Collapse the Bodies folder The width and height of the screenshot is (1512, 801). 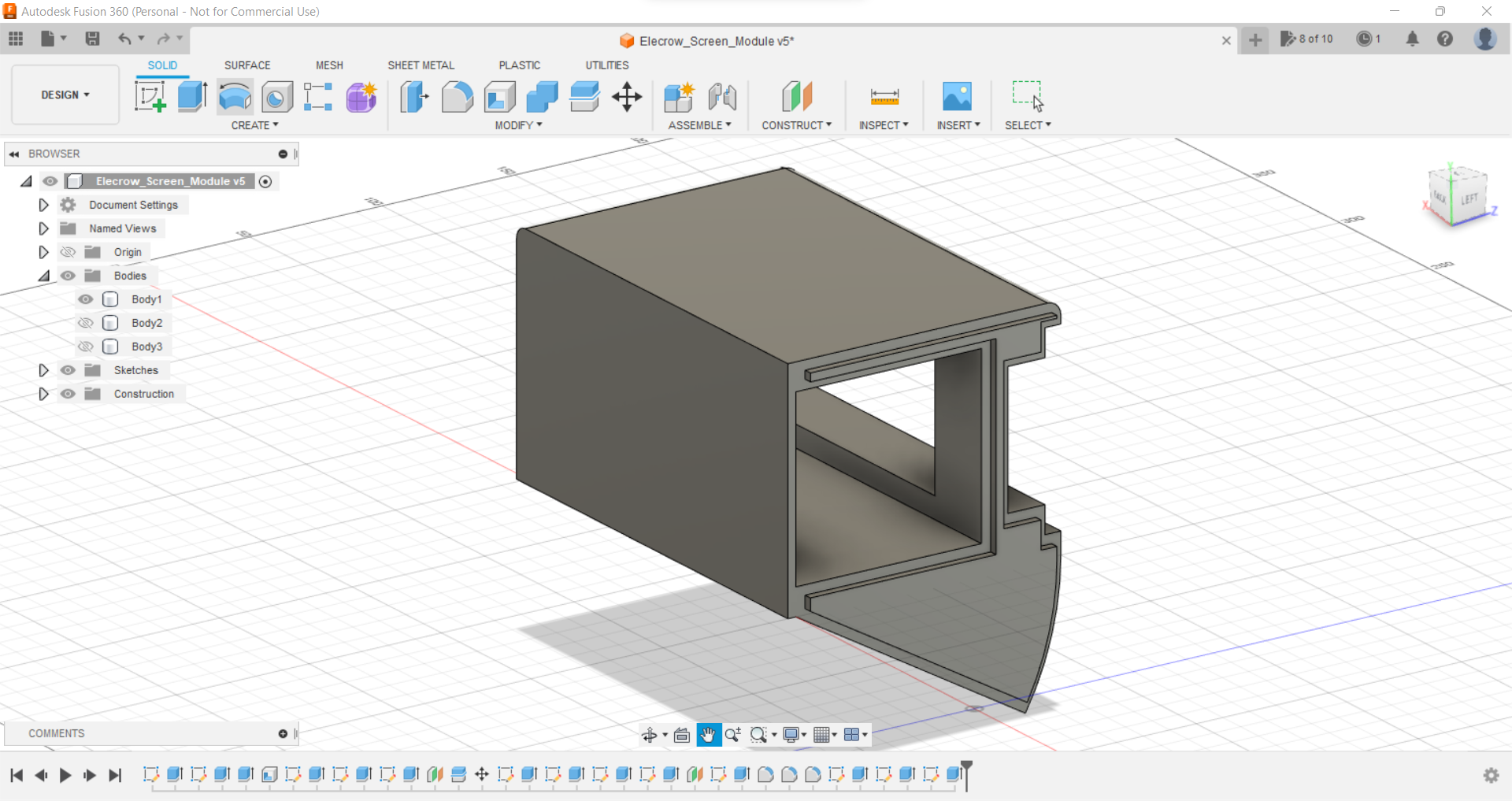[x=44, y=276]
